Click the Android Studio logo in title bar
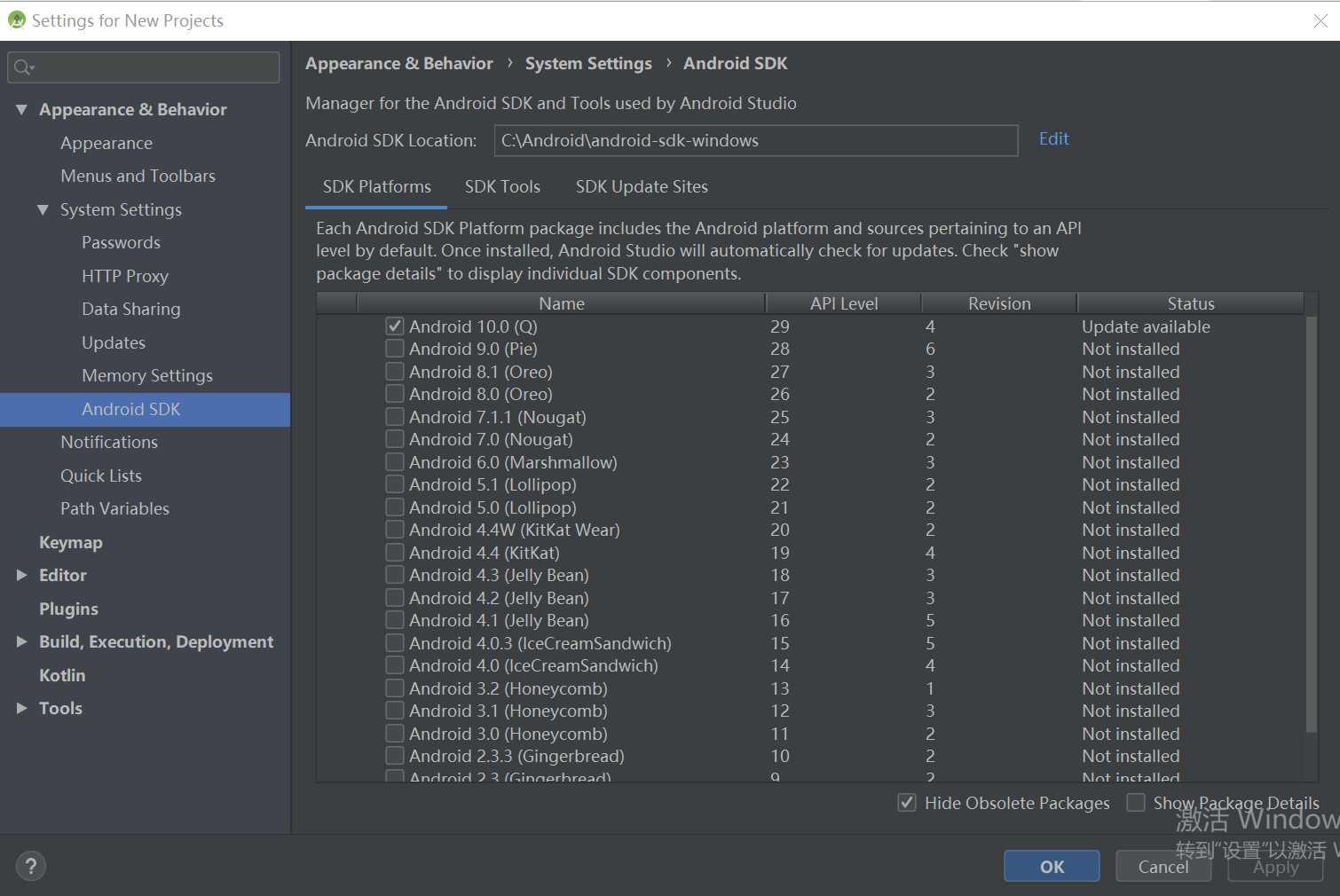The height and width of the screenshot is (896, 1340). click(16, 20)
